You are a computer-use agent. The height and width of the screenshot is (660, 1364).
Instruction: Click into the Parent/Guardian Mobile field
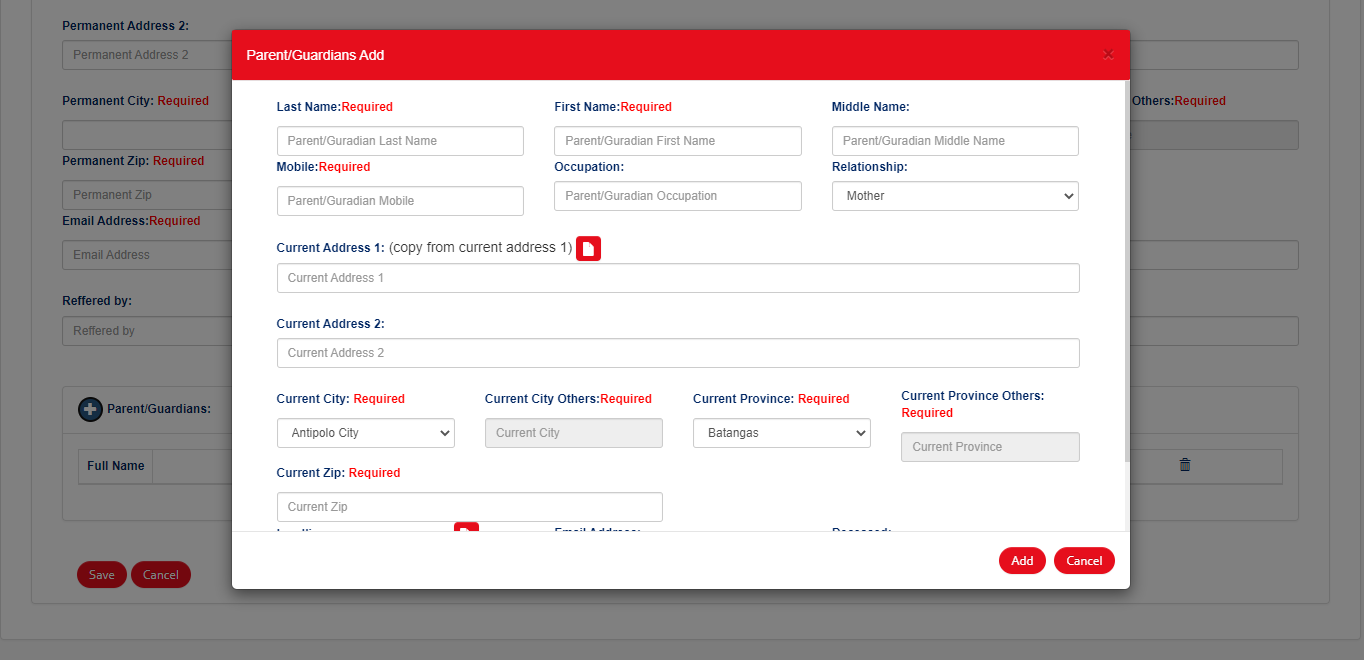pyautogui.click(x=400, y=201)
